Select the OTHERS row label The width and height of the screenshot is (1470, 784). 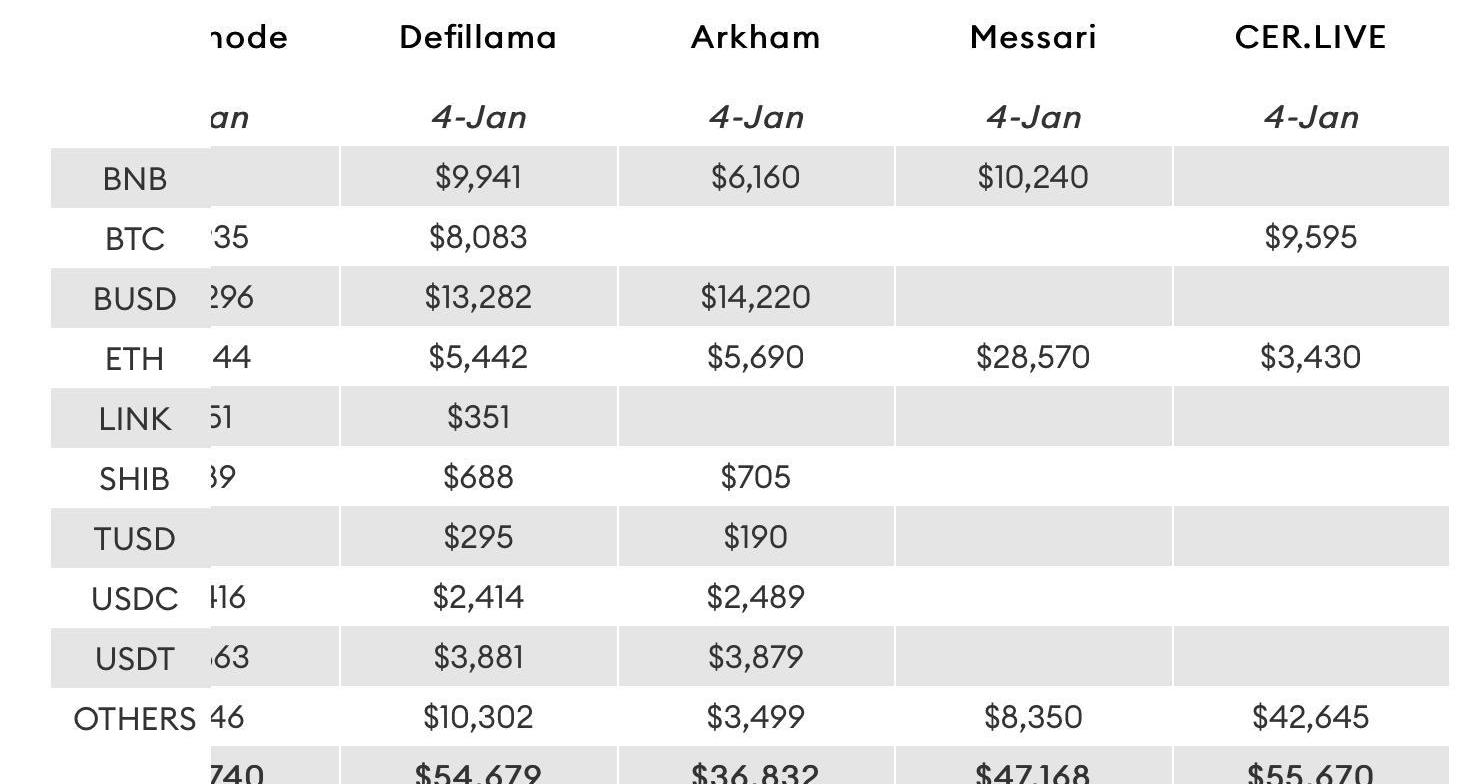134,719
